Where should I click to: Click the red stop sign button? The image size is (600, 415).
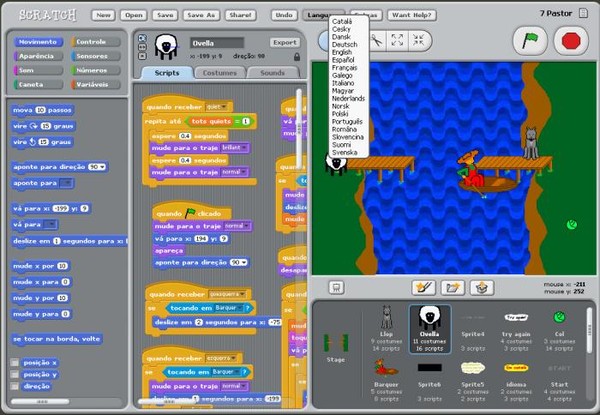point(571,41)
